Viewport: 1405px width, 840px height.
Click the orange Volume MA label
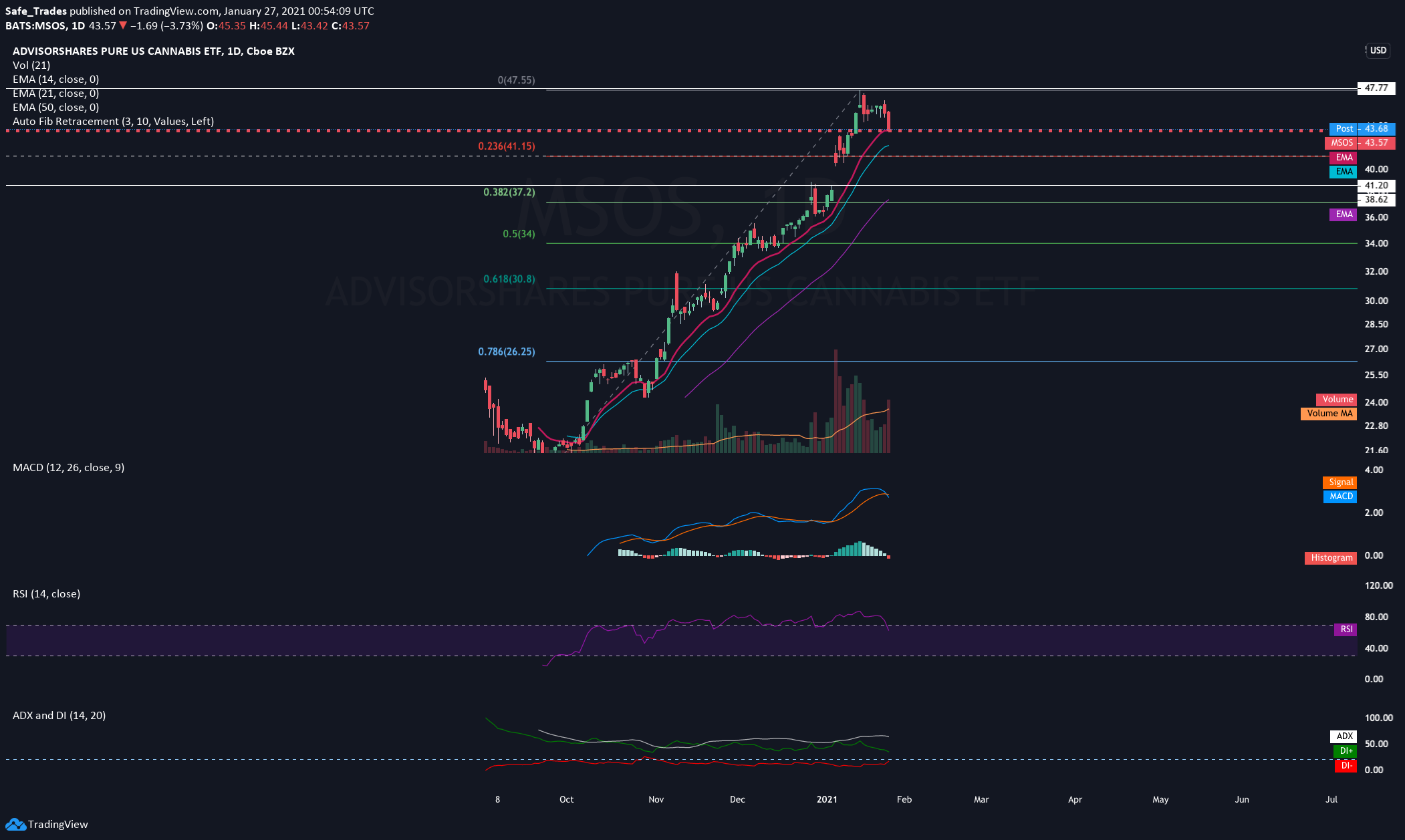1329,414
